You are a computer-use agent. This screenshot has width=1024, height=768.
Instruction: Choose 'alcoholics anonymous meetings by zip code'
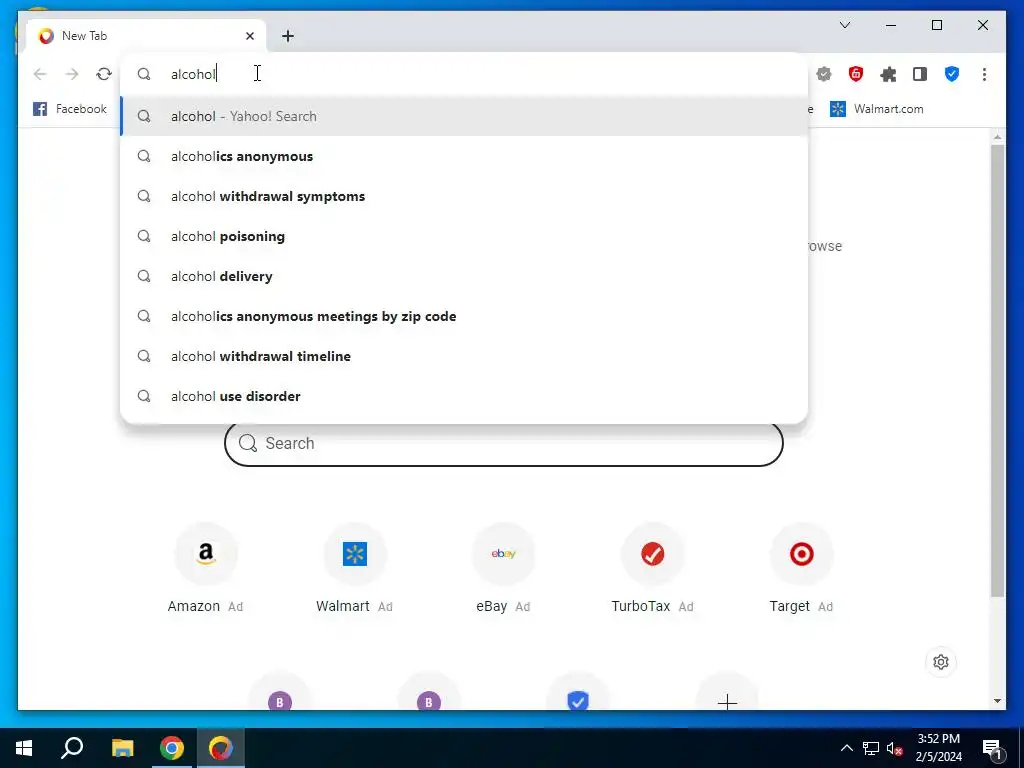point(464,316)
